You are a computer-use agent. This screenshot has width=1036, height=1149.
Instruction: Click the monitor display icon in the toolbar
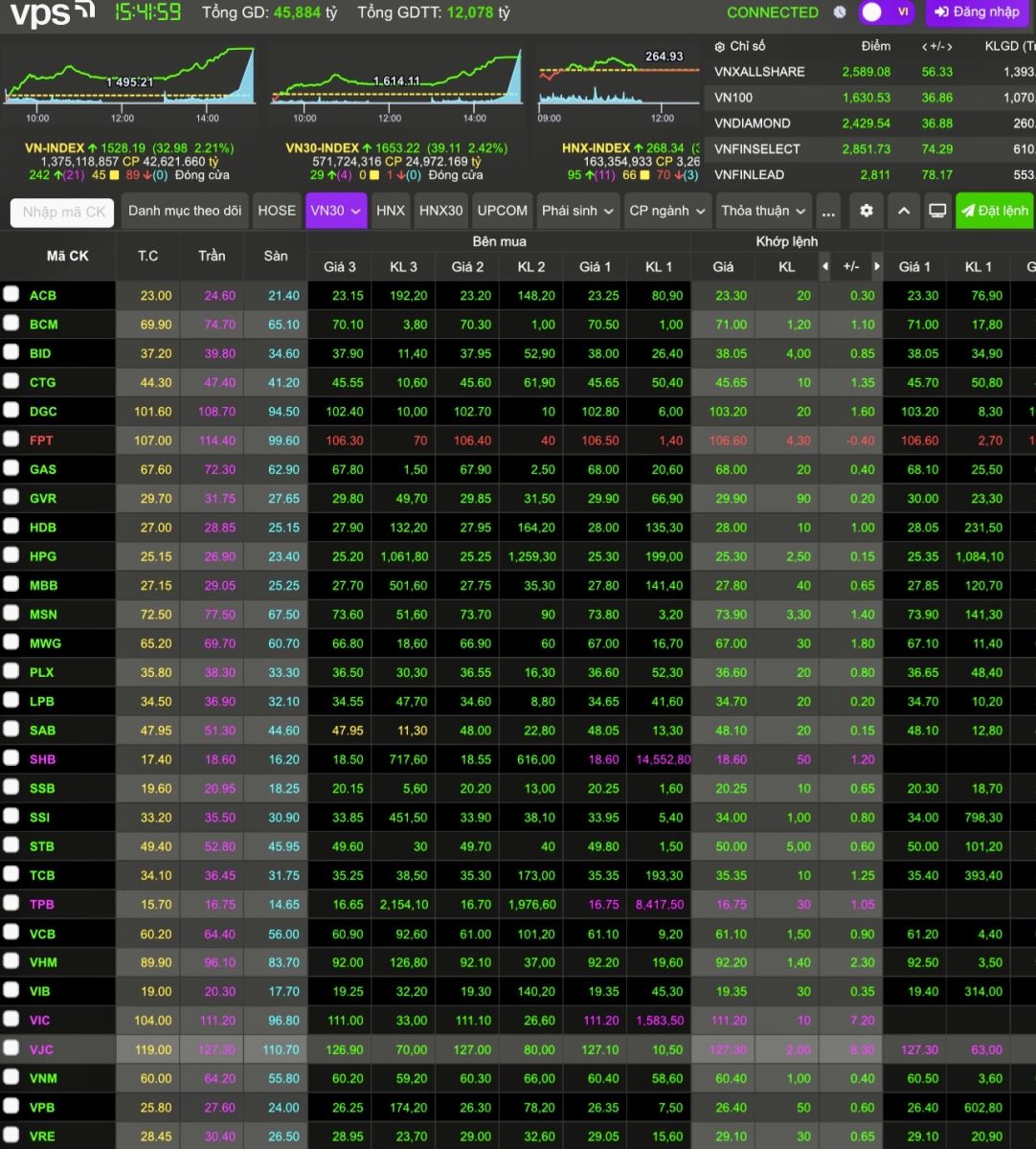click(x=938, y=211)
